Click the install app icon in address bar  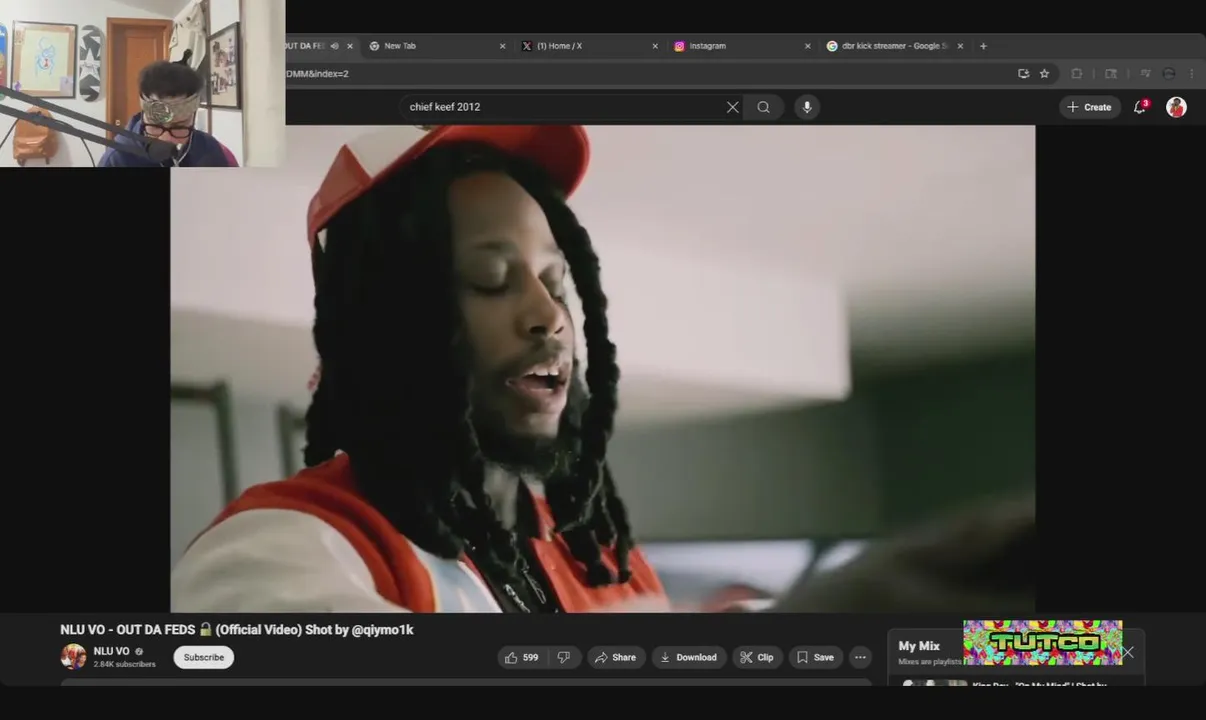(x=1023, y=74)
